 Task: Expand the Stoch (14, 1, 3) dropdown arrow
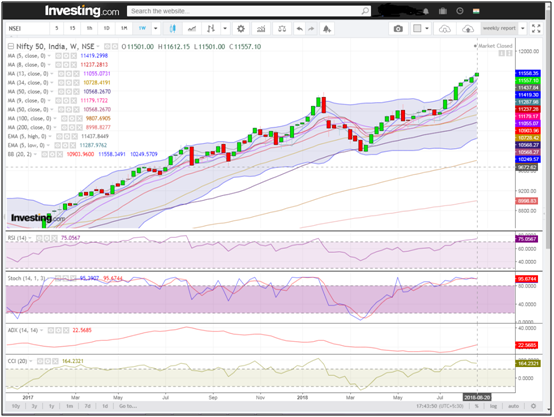click(x=49, y=278)
